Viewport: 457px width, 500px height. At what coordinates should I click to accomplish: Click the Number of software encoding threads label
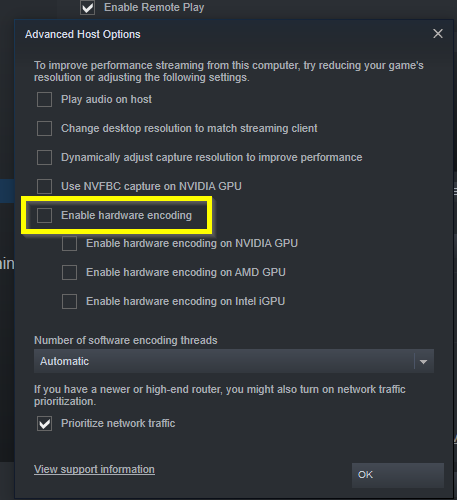point(126,340)
